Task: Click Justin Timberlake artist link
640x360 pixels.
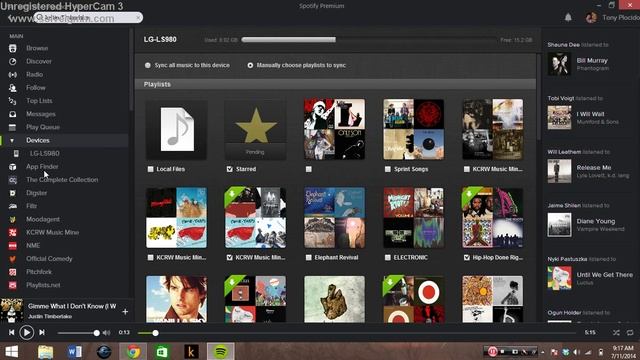Action: point(50,316)
